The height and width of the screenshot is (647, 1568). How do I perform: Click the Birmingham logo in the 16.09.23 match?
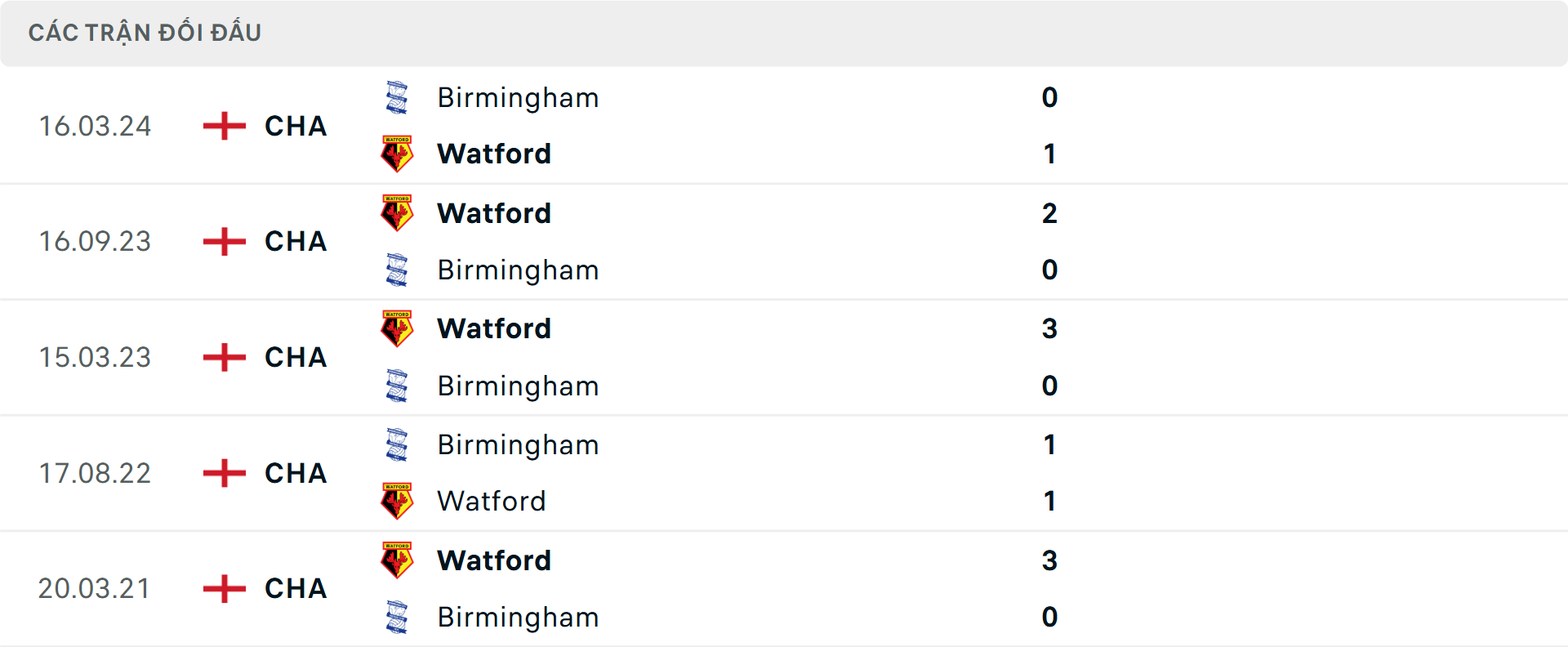397,270
